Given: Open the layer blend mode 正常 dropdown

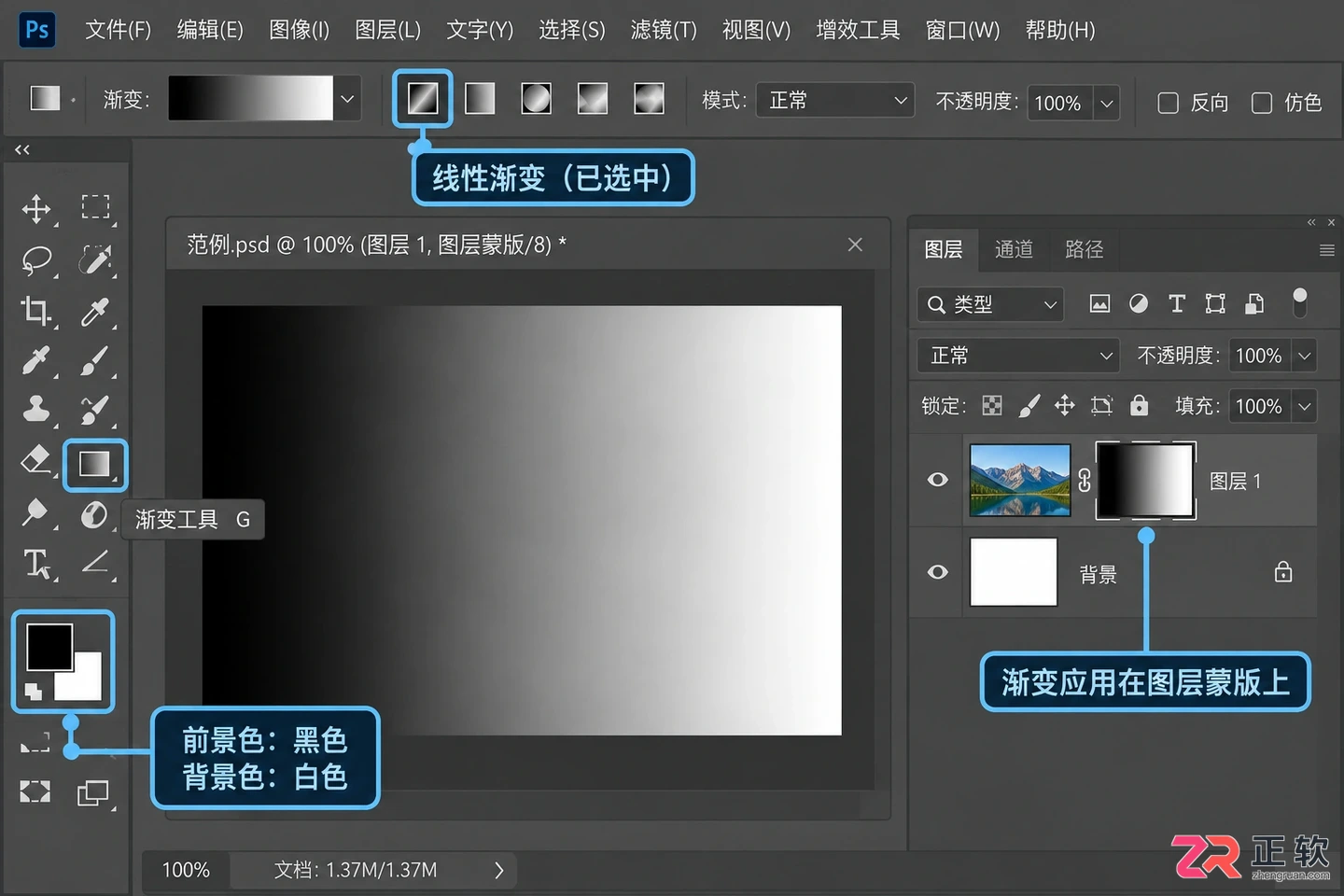Looking at the screenshot, I should point(1018,356).
